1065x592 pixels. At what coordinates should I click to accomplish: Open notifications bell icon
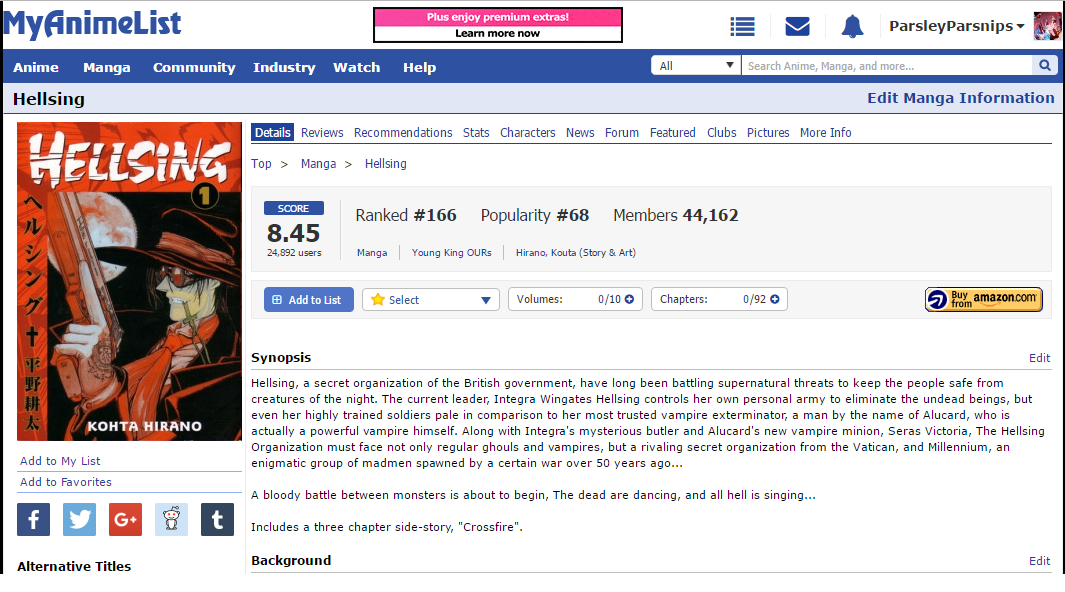(852, 26)
